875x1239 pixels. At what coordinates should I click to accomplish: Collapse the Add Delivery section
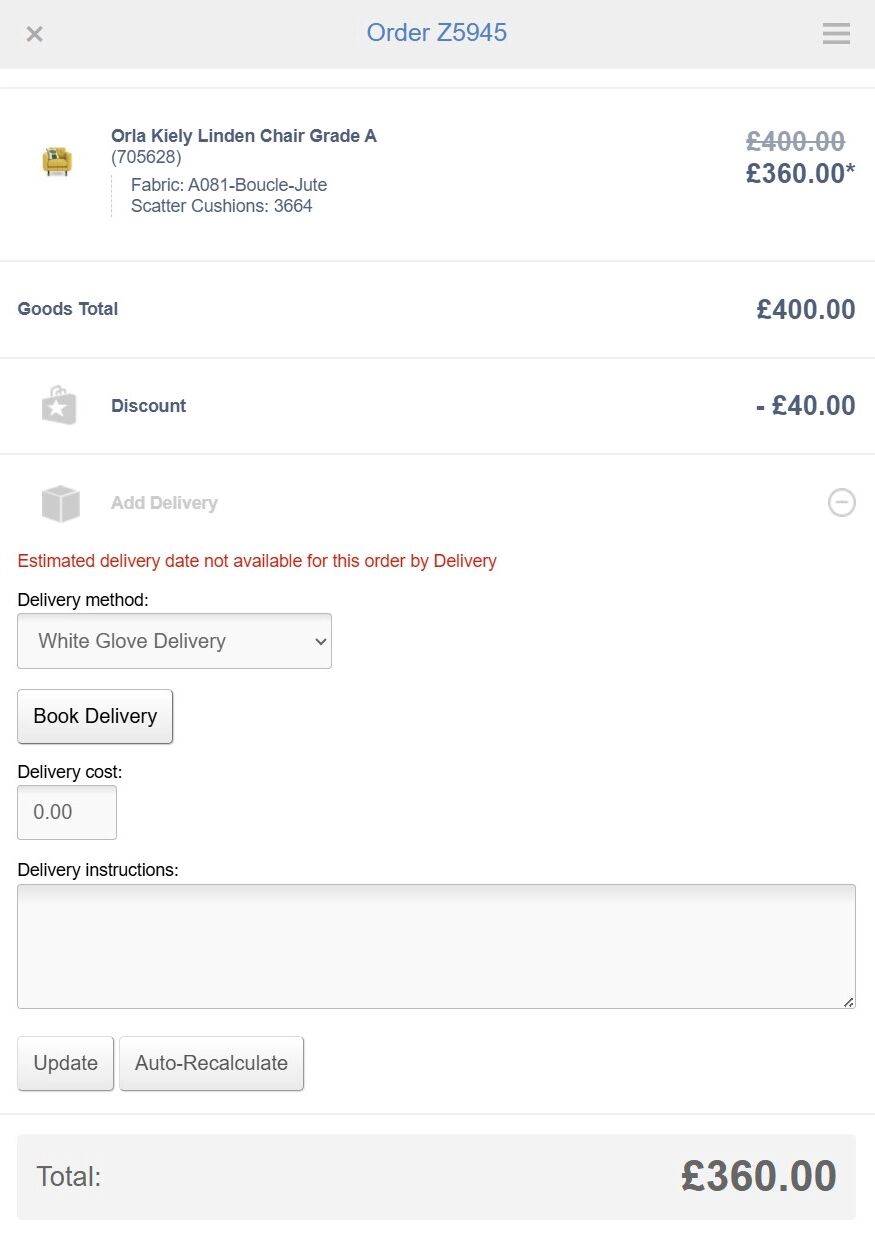842,502
